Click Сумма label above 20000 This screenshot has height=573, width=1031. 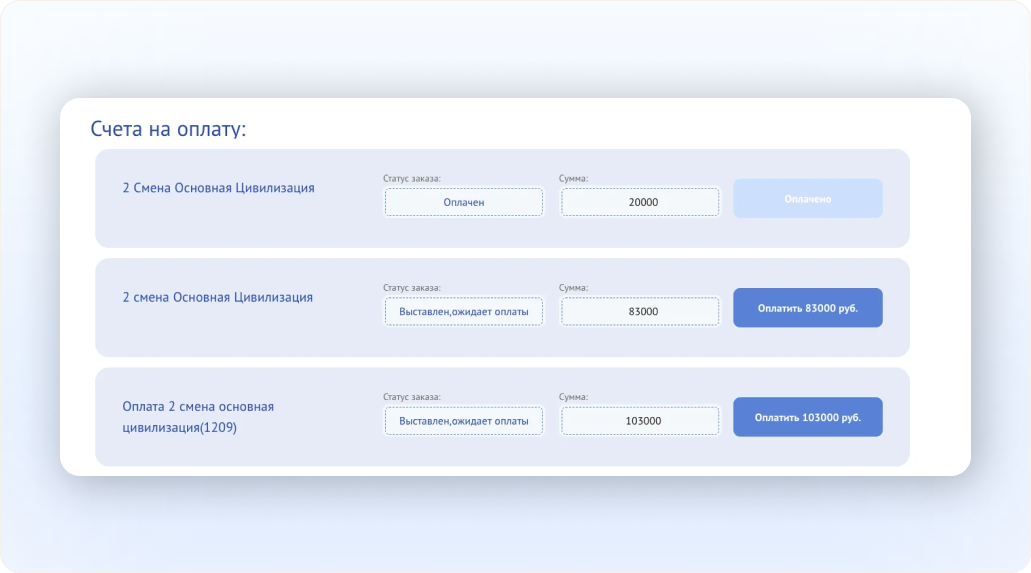tap(573, 178)
